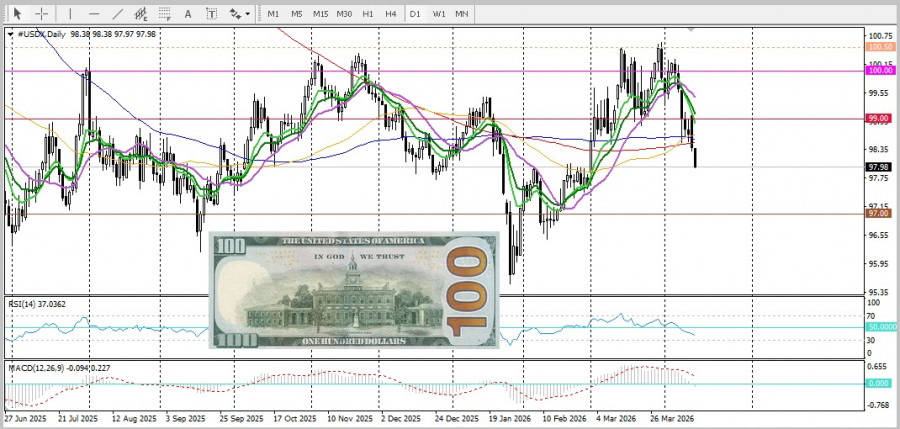This screenshot has width=900, height=429.
Task: Click the magenta 100.00 price level label
Action: coord(880,71)
